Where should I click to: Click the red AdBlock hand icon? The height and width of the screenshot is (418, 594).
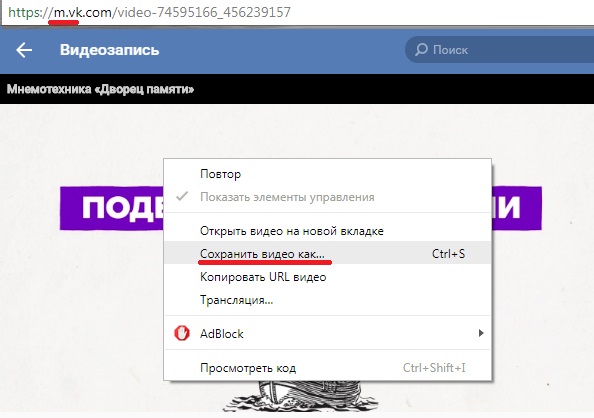(x=182, y=333)
